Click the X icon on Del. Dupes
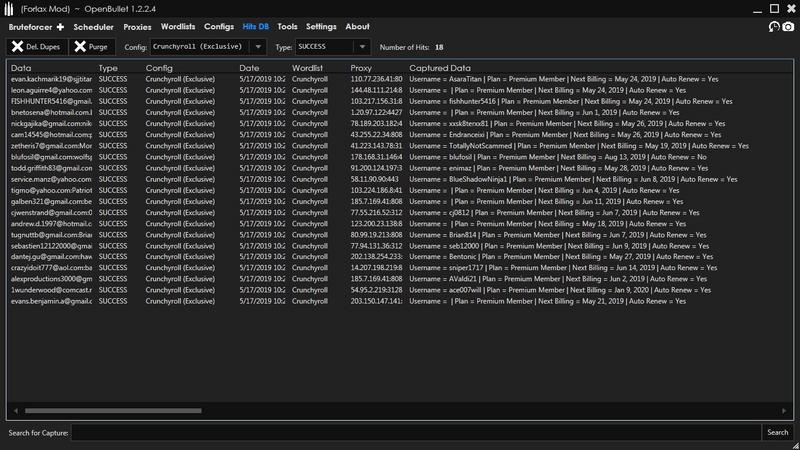Viewport: 800px width, 450px height. coord(17,46)
